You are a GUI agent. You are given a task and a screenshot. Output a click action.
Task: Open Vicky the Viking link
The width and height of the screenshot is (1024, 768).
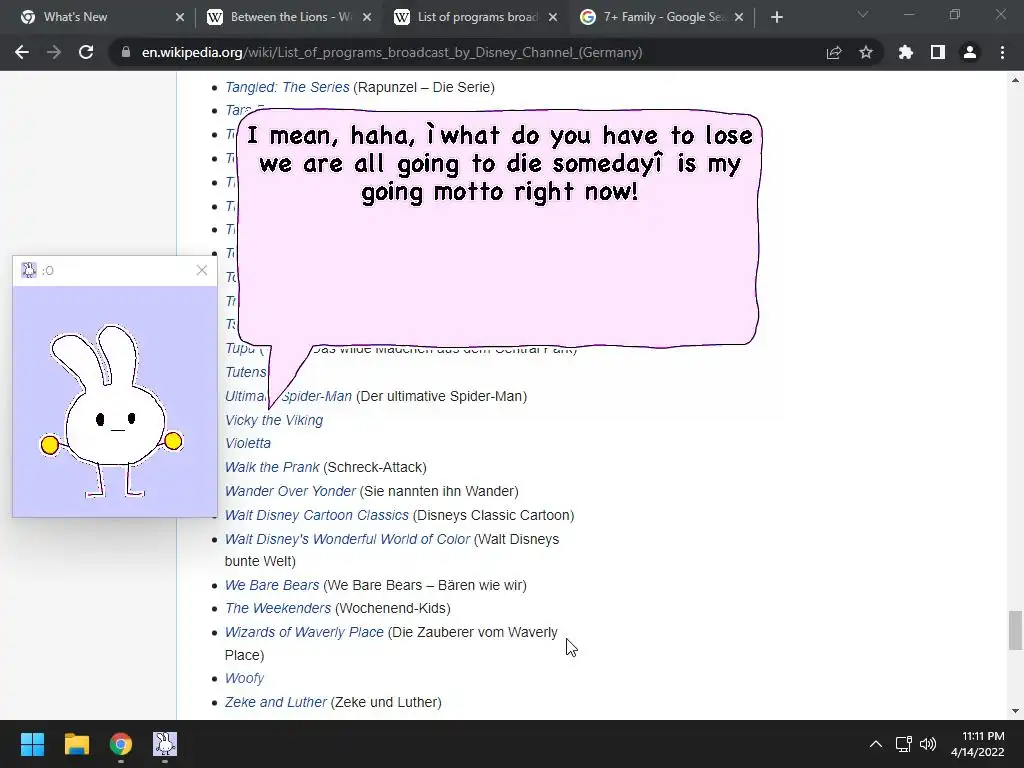(x=274, y=420)
